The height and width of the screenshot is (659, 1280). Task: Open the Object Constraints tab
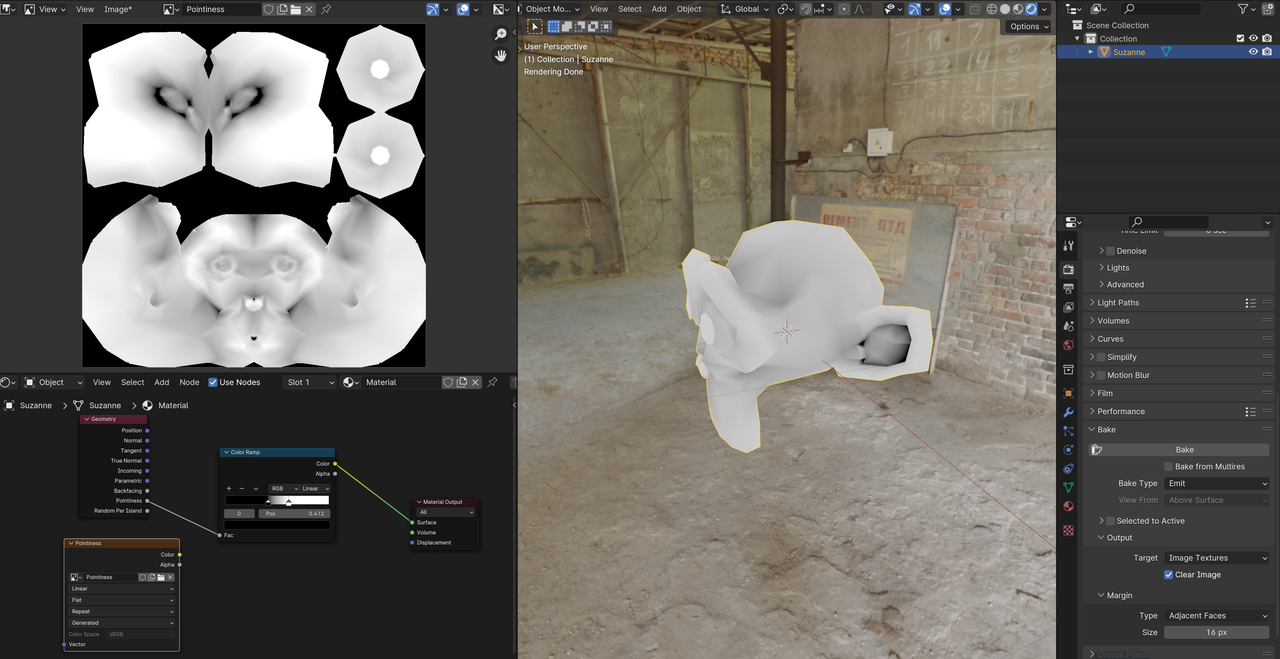1068,469
